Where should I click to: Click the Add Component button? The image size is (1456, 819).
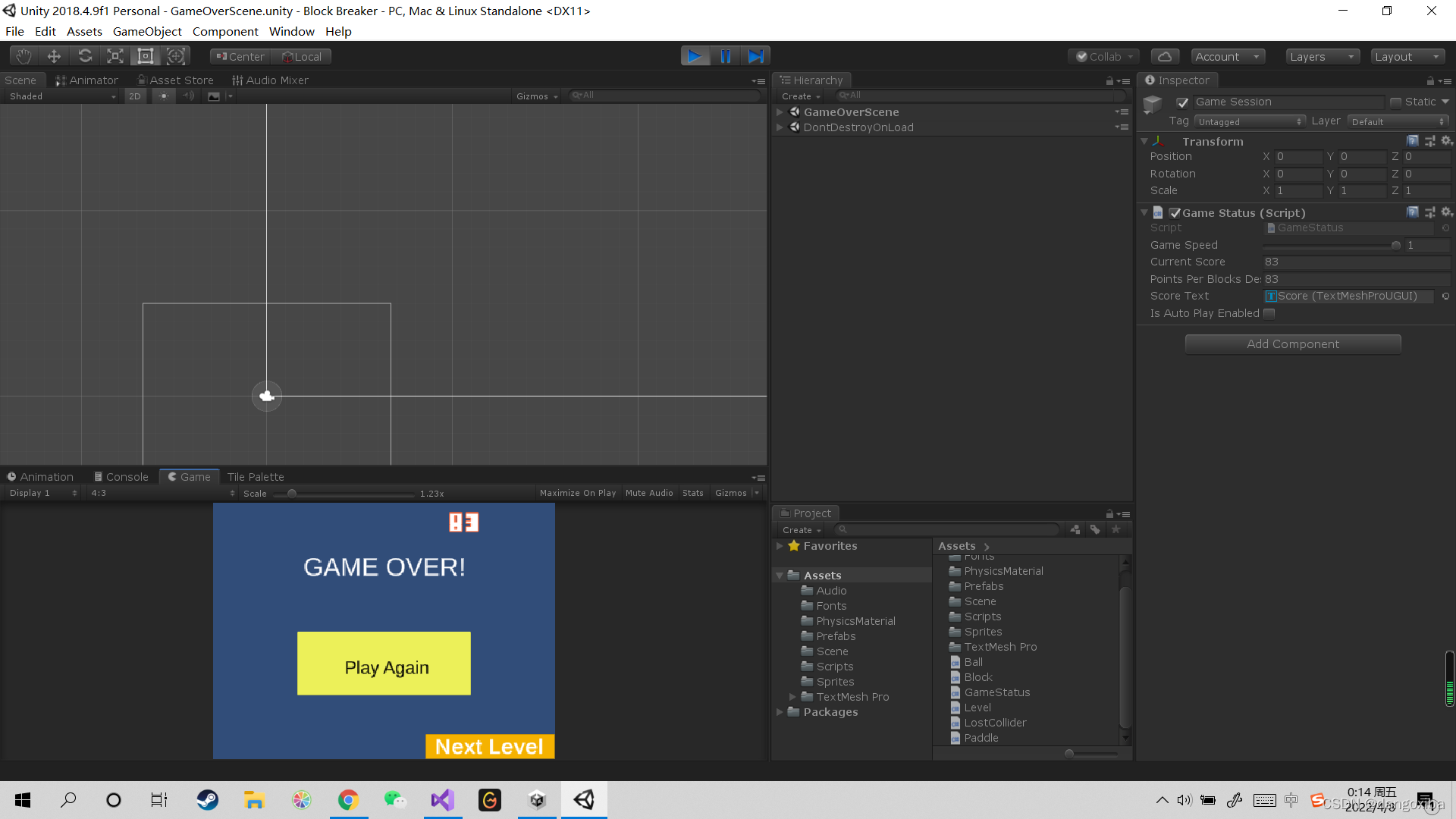point(1292,344)
